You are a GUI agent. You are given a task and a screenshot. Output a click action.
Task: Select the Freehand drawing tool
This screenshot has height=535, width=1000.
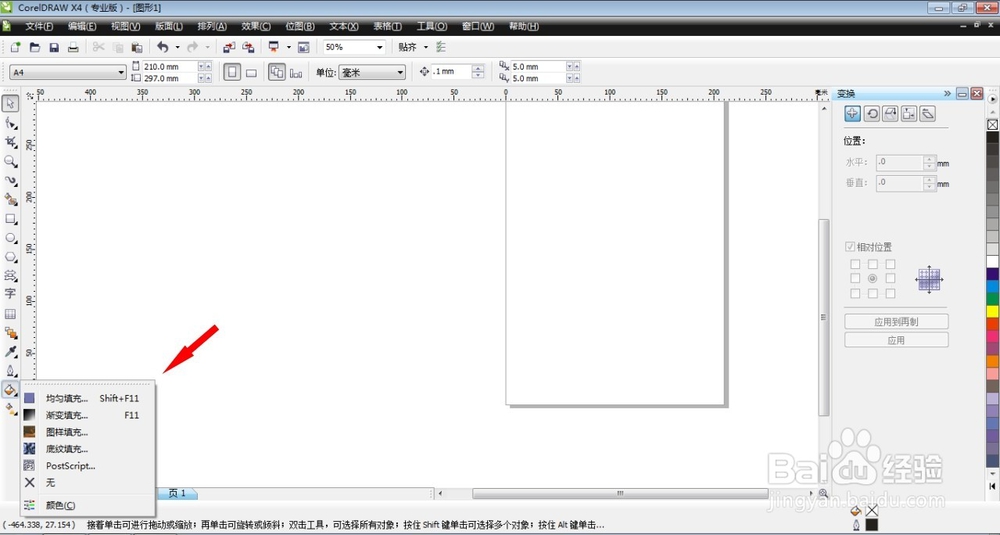11,181
